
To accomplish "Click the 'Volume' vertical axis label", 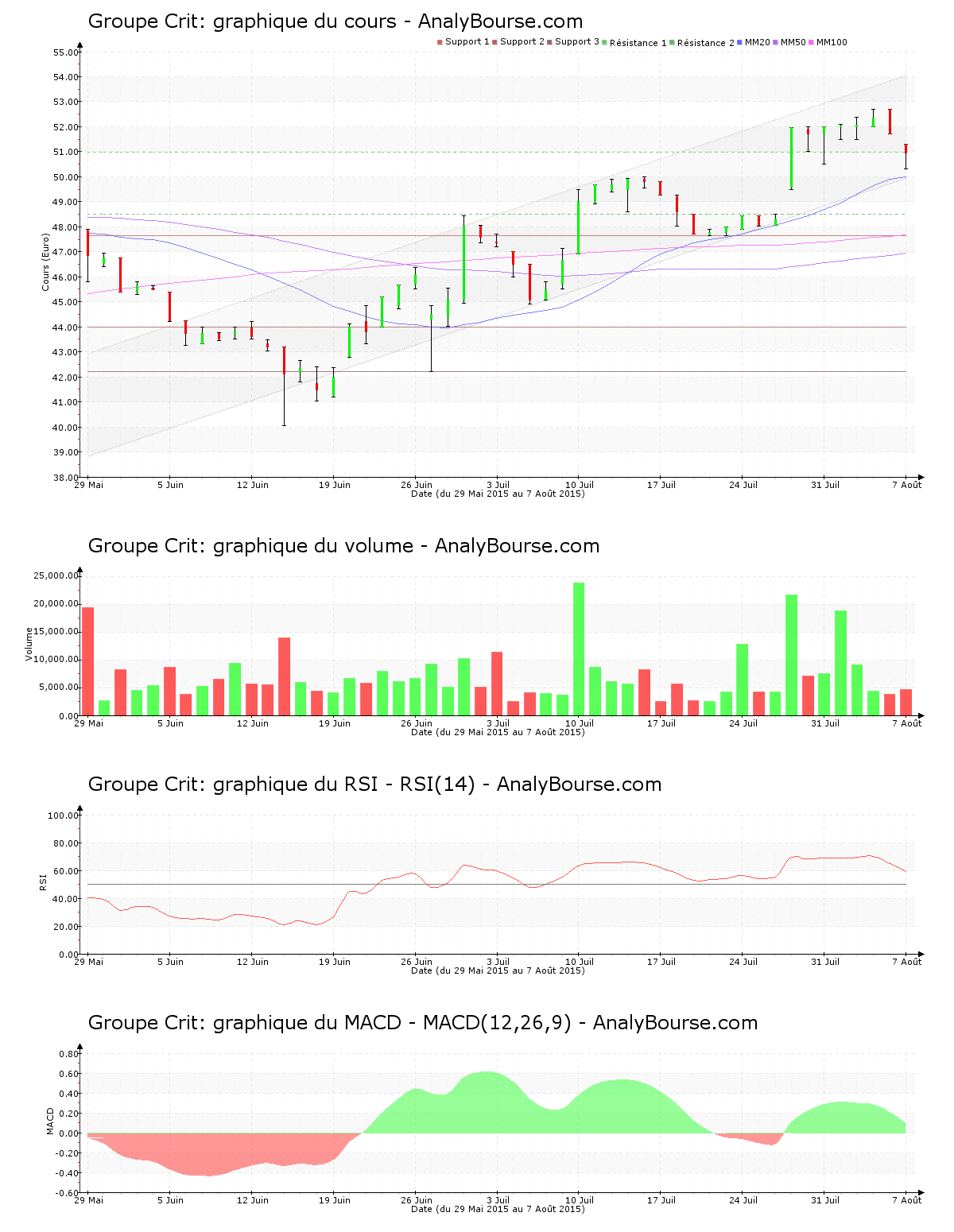I will point(29,644).
